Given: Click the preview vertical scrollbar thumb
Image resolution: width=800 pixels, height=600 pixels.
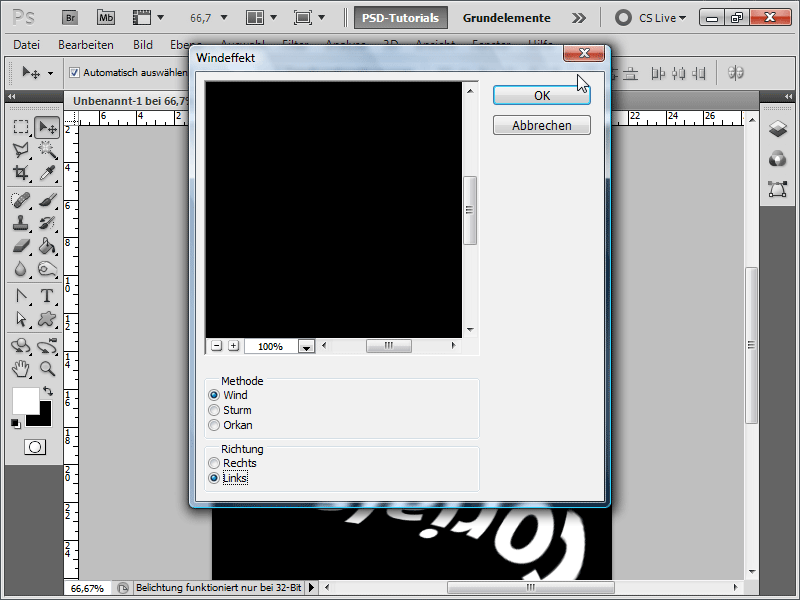Looking at the screenshot, I should point(470,210).
